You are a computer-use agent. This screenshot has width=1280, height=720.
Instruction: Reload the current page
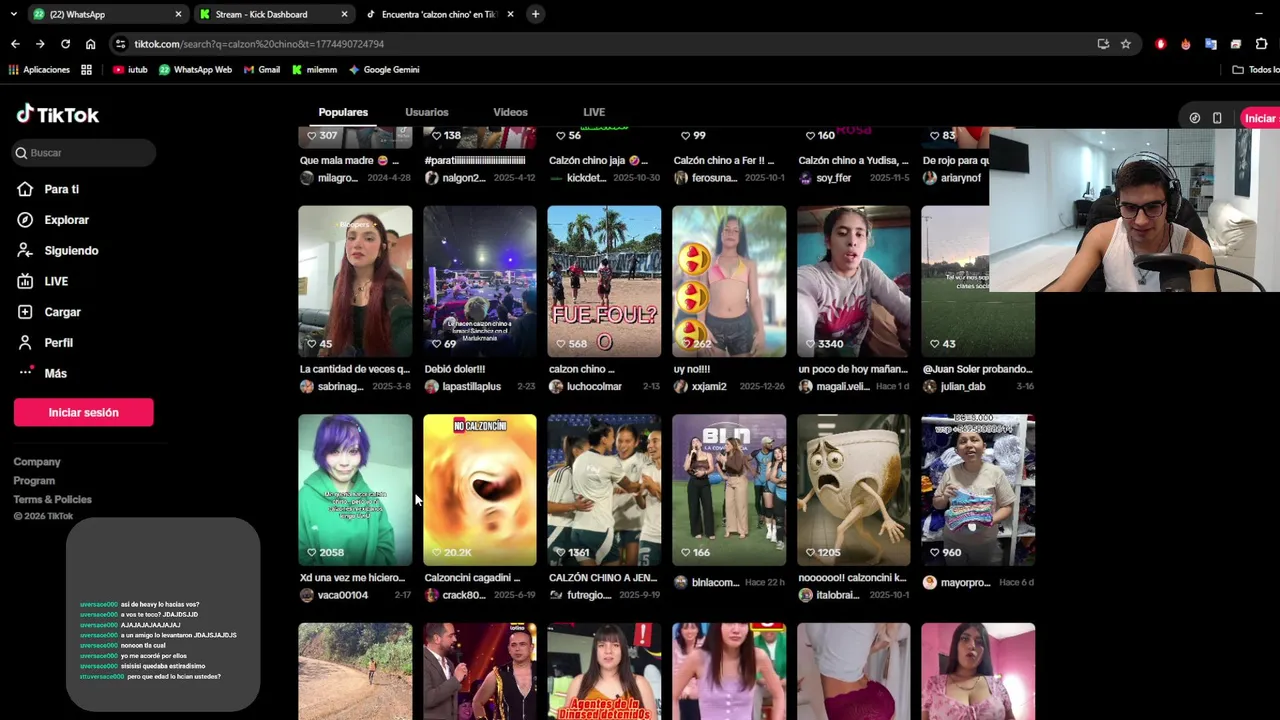coord(65,44)
